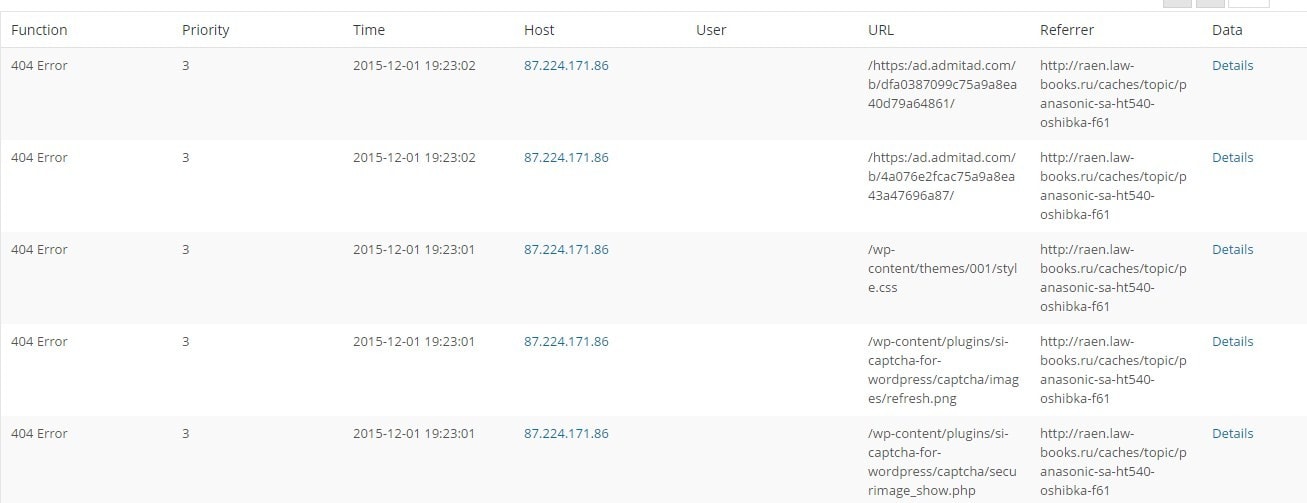Viewport: 1307px width, 503px height.
Task: Click host IP in the securimage_show.php row
Action: (x=566, y=434)
